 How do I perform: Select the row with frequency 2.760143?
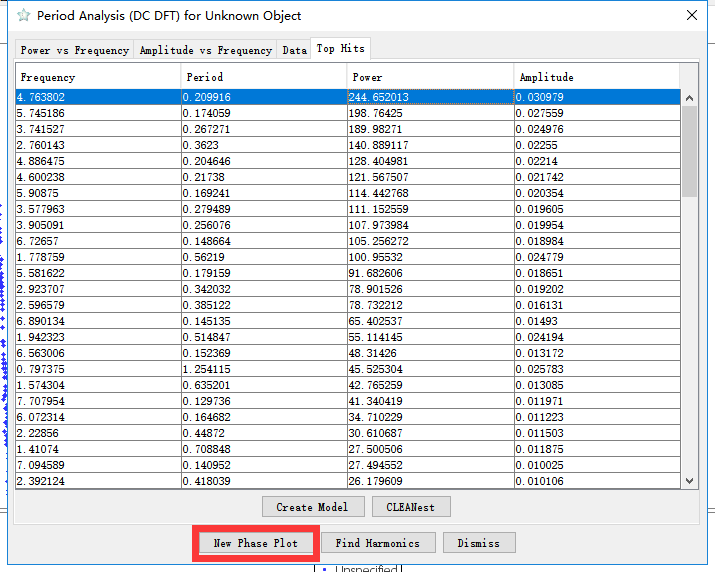(348, 145)
